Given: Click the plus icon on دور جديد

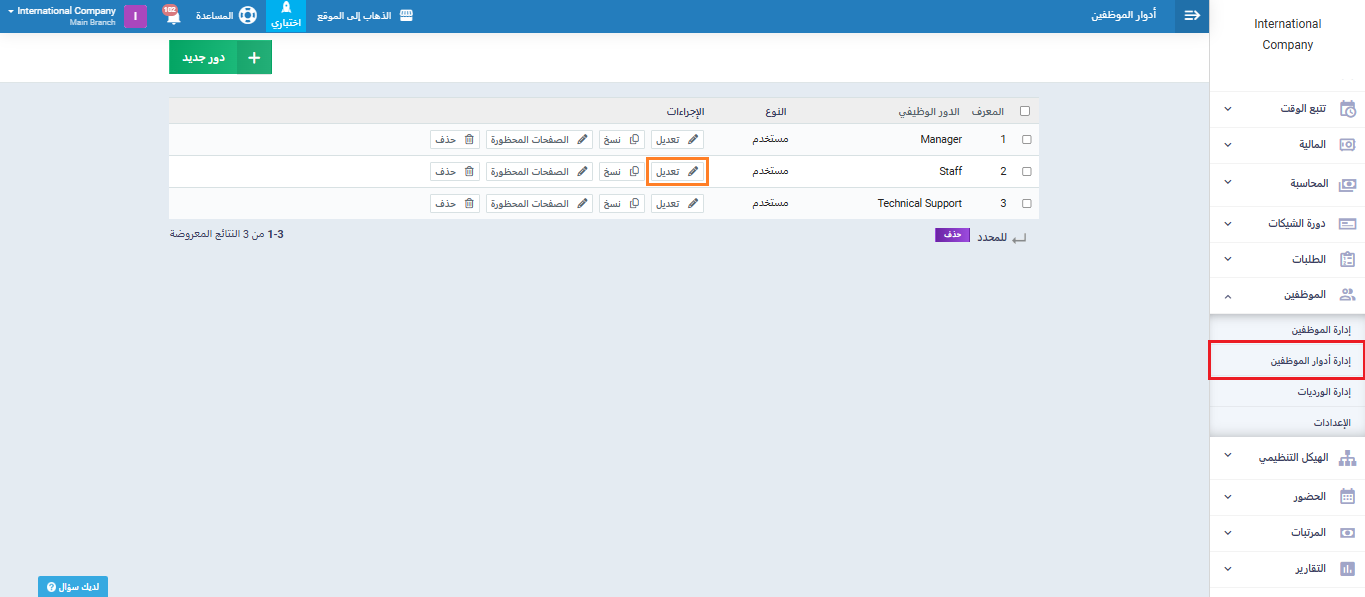Looking at the screenshot, I should pyautogui.click(x=254, y=58).
